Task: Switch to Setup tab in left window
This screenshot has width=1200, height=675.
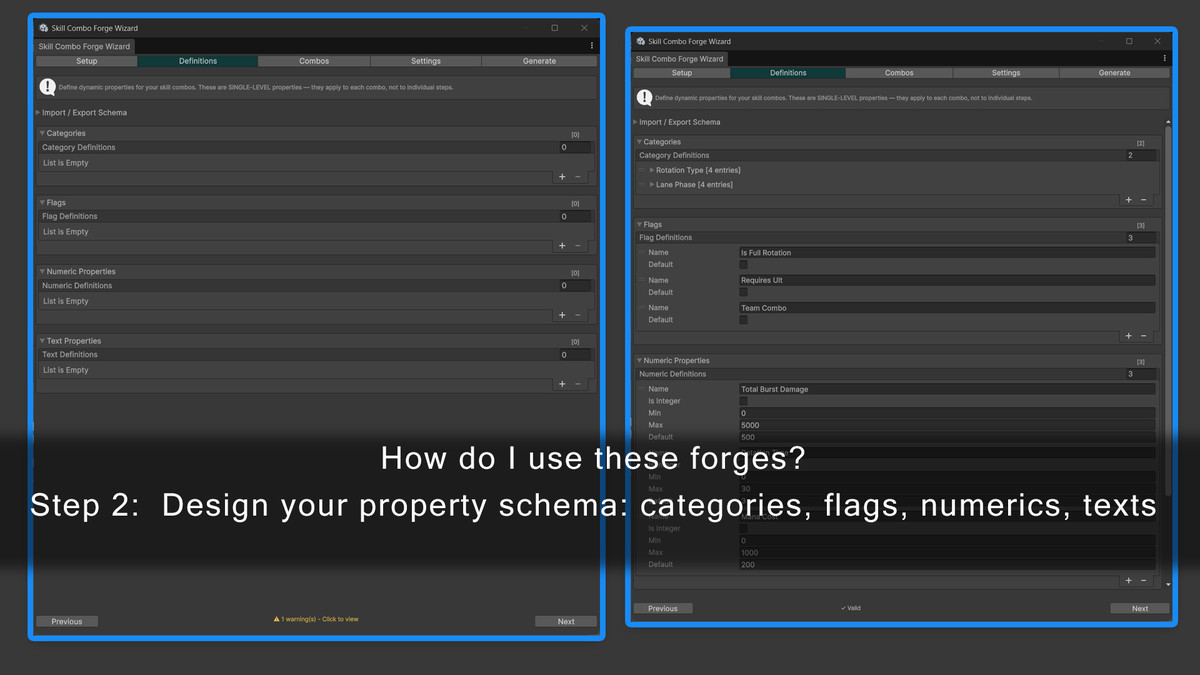Action: (x=87, y=61)
